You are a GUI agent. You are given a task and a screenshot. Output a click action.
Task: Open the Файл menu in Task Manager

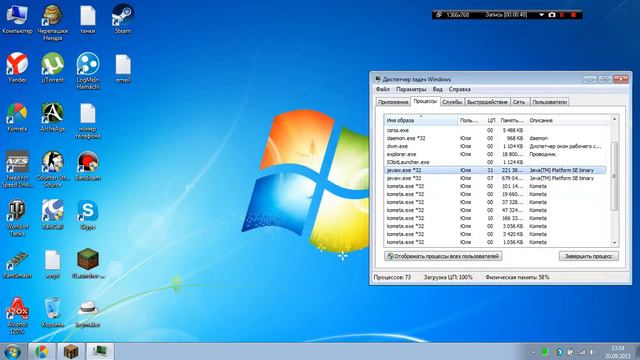pyautogui.click(x=382, y=89)
